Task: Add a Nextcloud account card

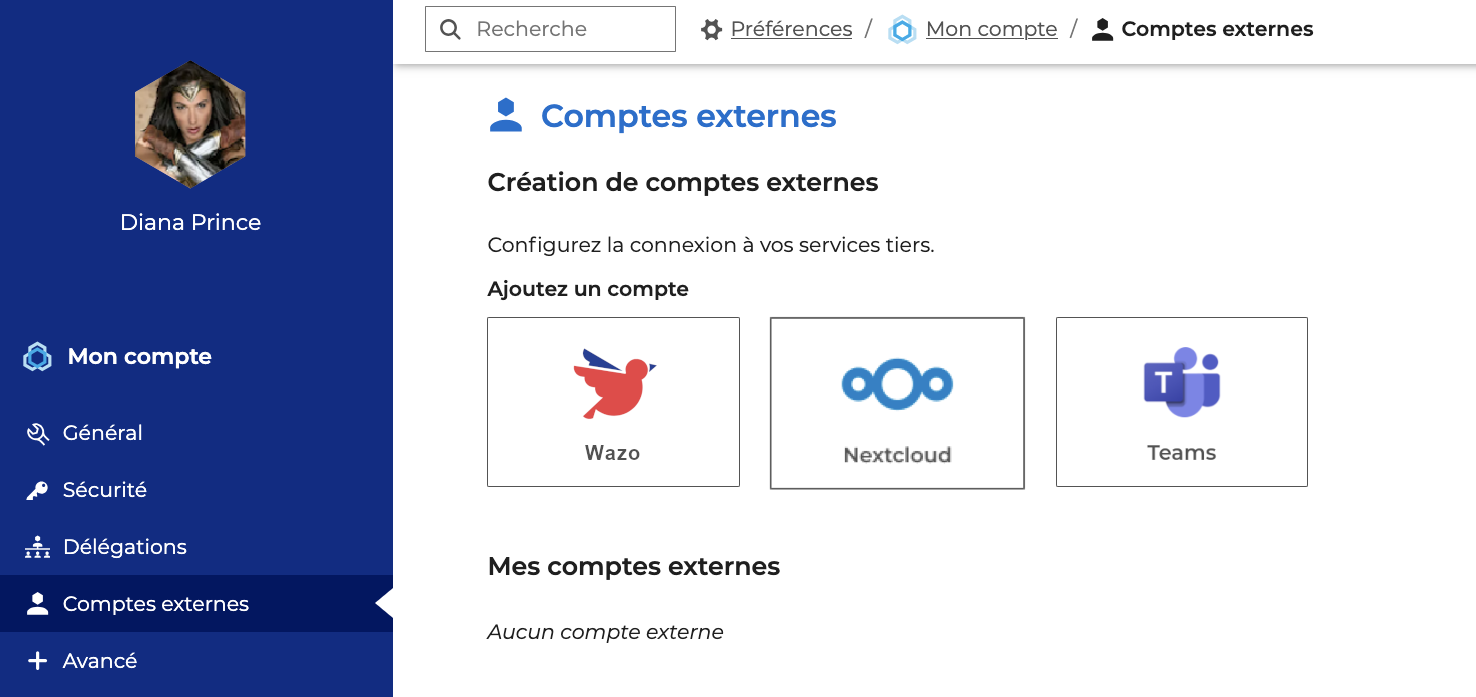Action: tap(897, 403)
